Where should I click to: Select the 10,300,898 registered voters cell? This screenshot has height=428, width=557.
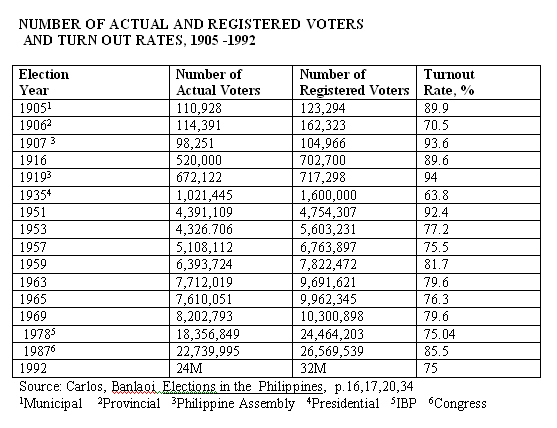(354, 316)
